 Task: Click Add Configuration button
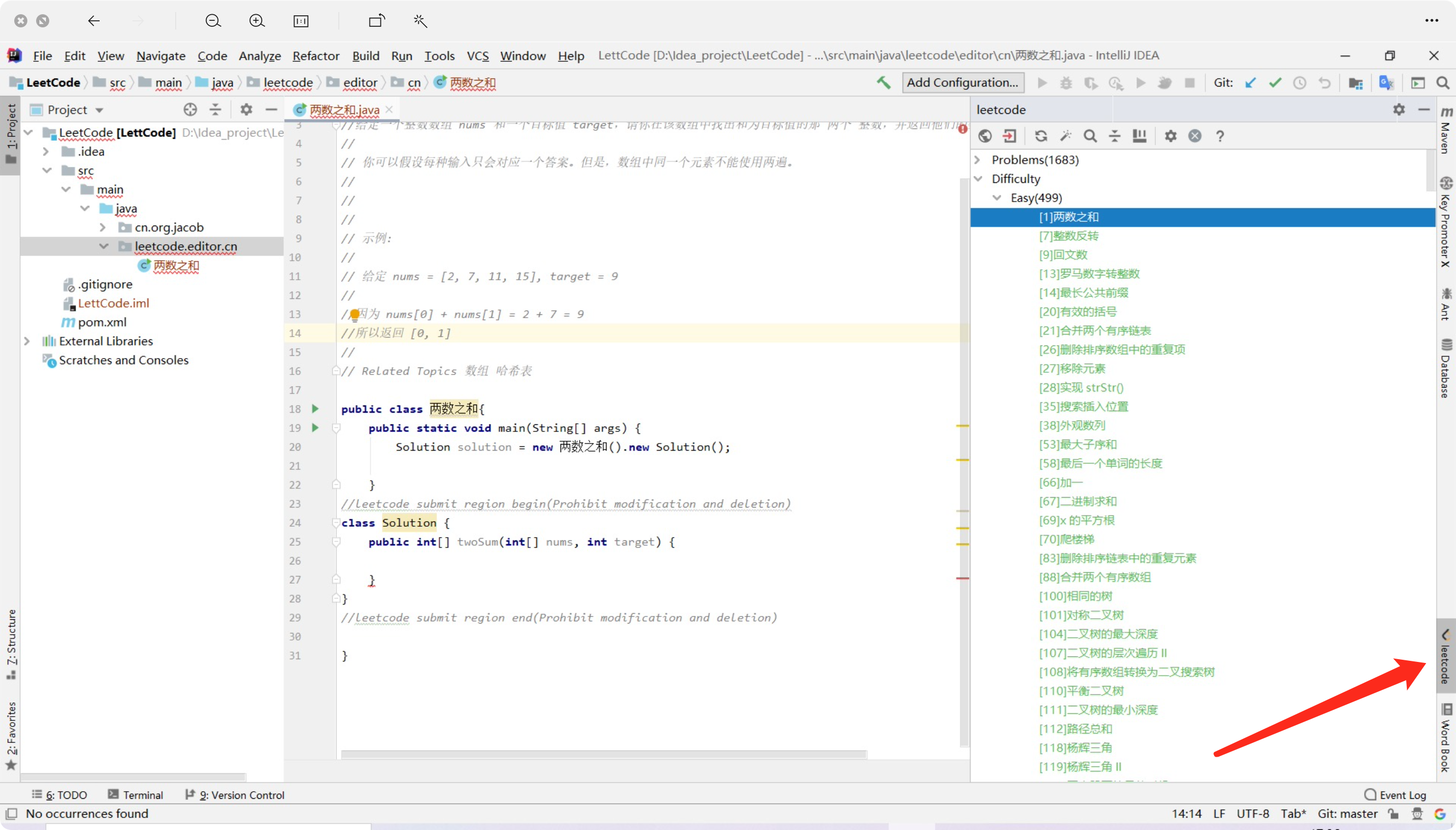962,83
